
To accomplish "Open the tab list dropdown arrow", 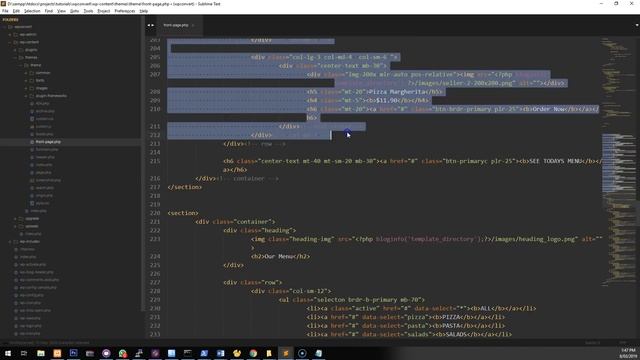I will tap(636, 25).
